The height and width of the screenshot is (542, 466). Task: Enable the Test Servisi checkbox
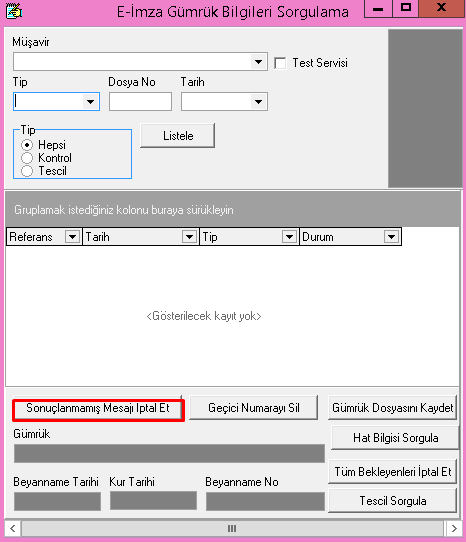pos(280,63)
